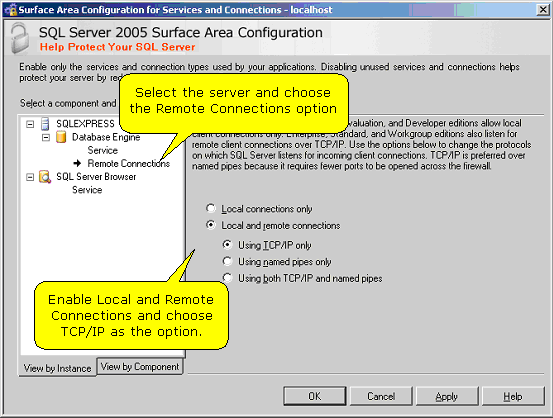553x418 pixels.
Task: Select Remote Connections tree item
Action: [x=128, y=163]
